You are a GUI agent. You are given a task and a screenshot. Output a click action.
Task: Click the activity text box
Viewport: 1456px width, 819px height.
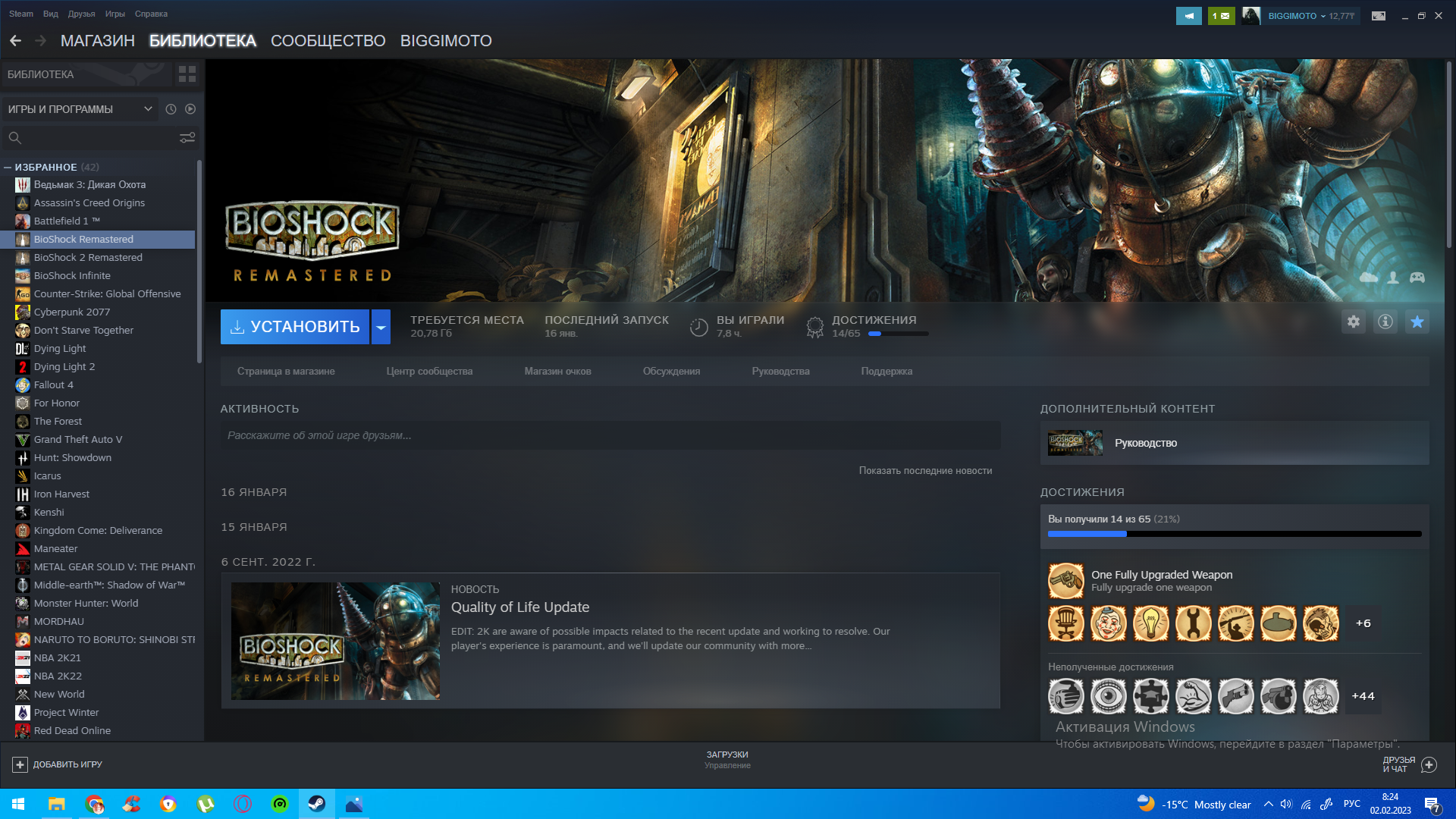coord(610,436)
